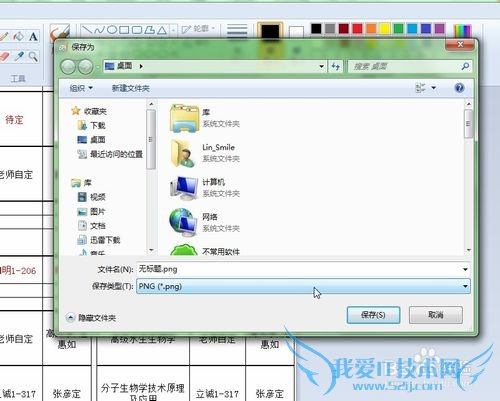The width and height of the screenshot is (500, 401).
Task: Open the Help question mark icon
Action: (459, 88)
